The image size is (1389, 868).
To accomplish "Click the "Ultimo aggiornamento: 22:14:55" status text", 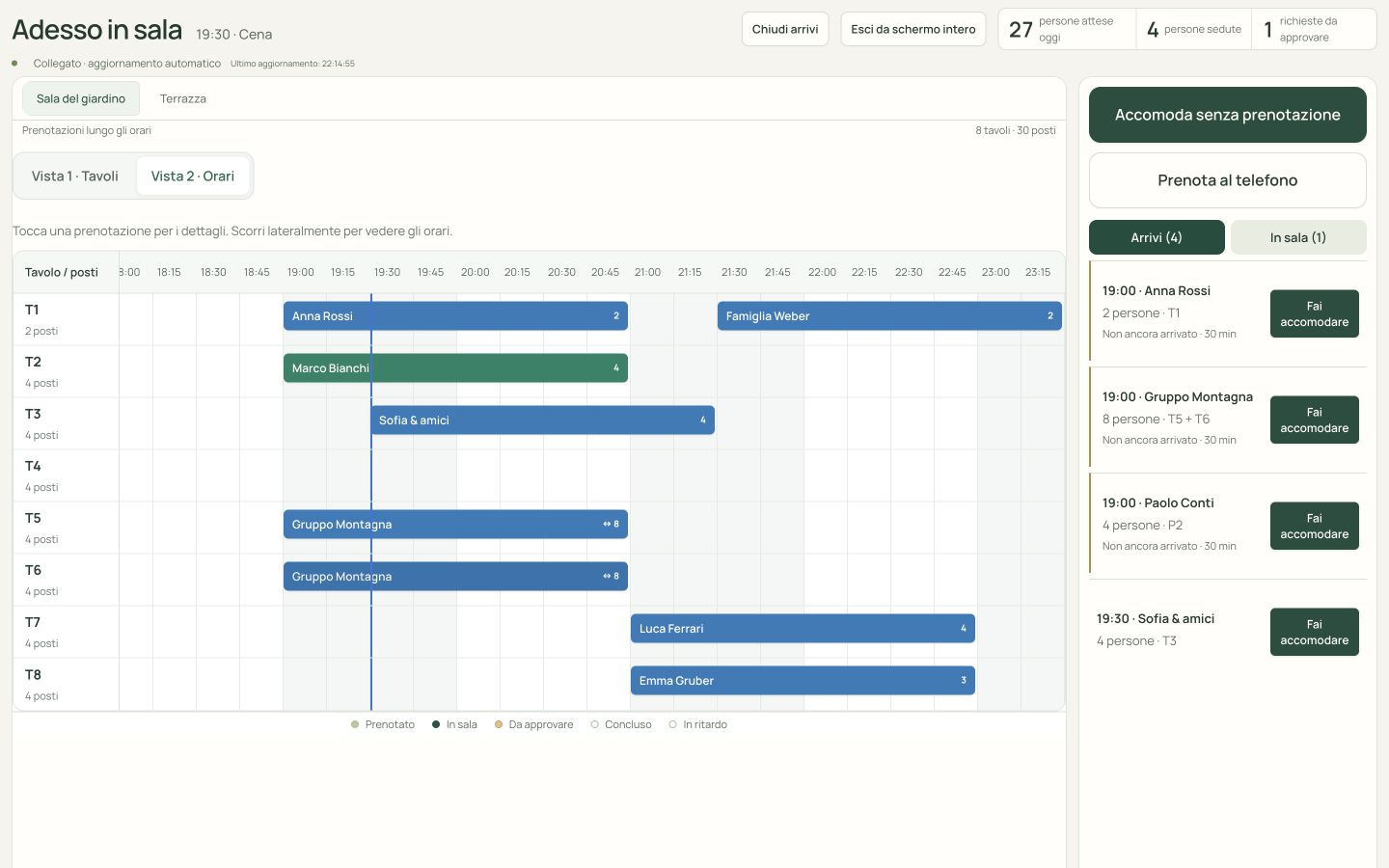I will [x=292, y=64].
